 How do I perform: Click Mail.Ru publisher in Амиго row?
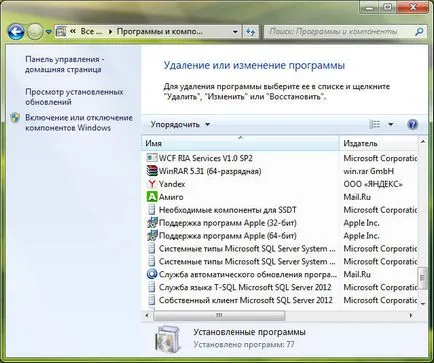click(x=357, y=197)
